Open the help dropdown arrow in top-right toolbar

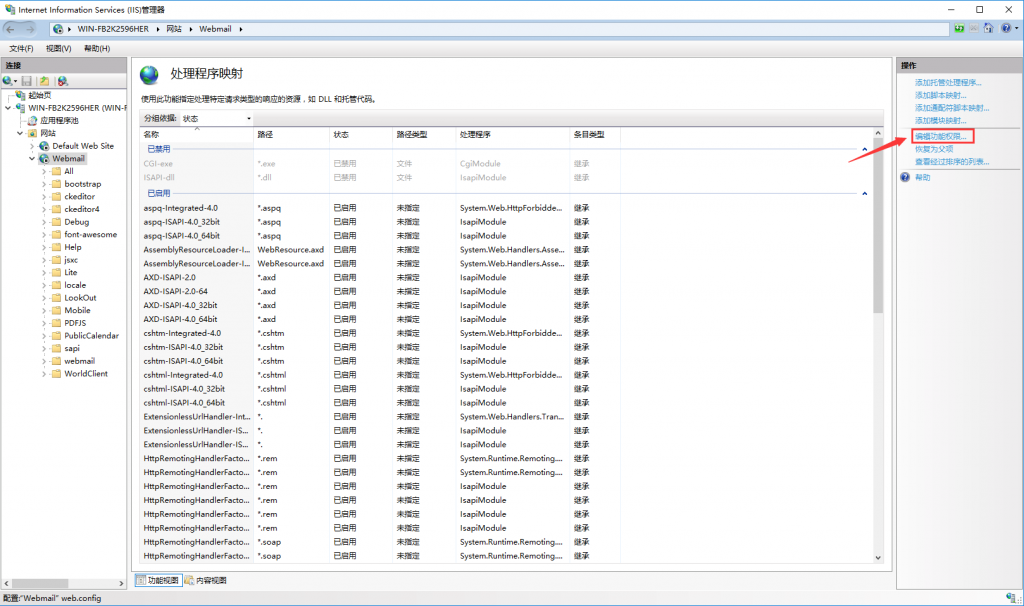pyautogui.click(x=1017, y=29)
